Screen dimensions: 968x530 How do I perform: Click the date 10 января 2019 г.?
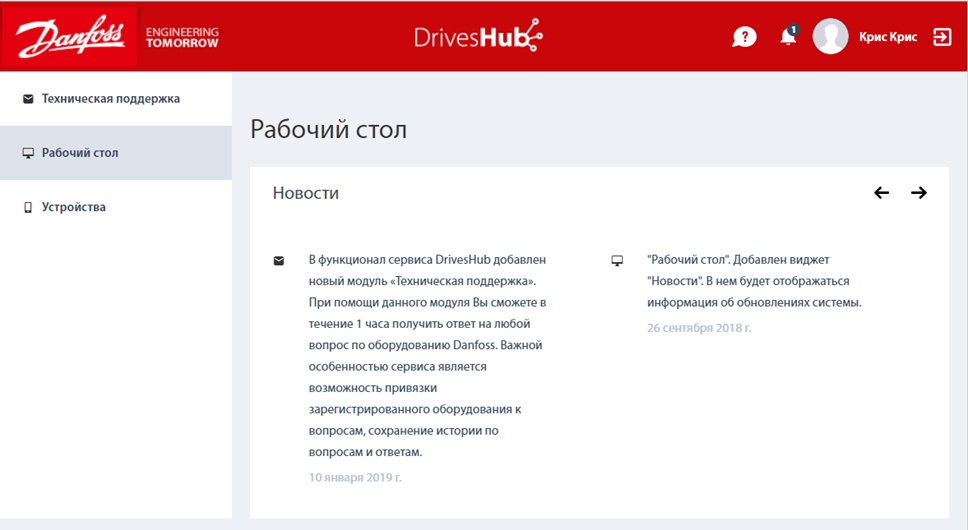tap(355, 477)
